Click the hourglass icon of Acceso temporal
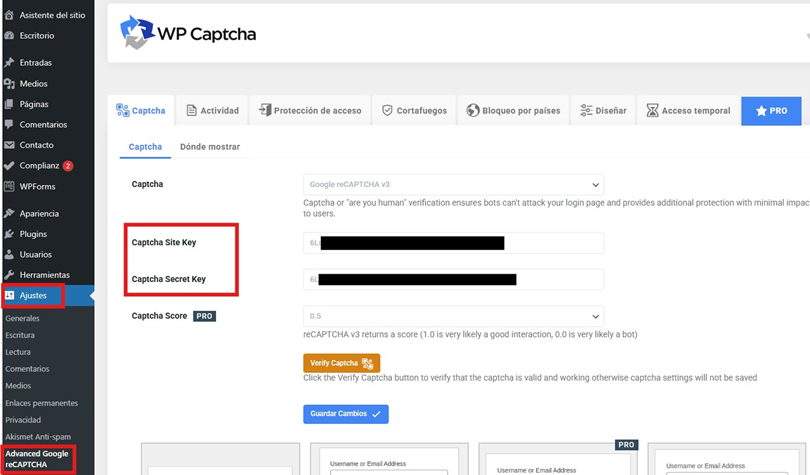The width and height of the screenshot is (810, 475). pos(652,110)
